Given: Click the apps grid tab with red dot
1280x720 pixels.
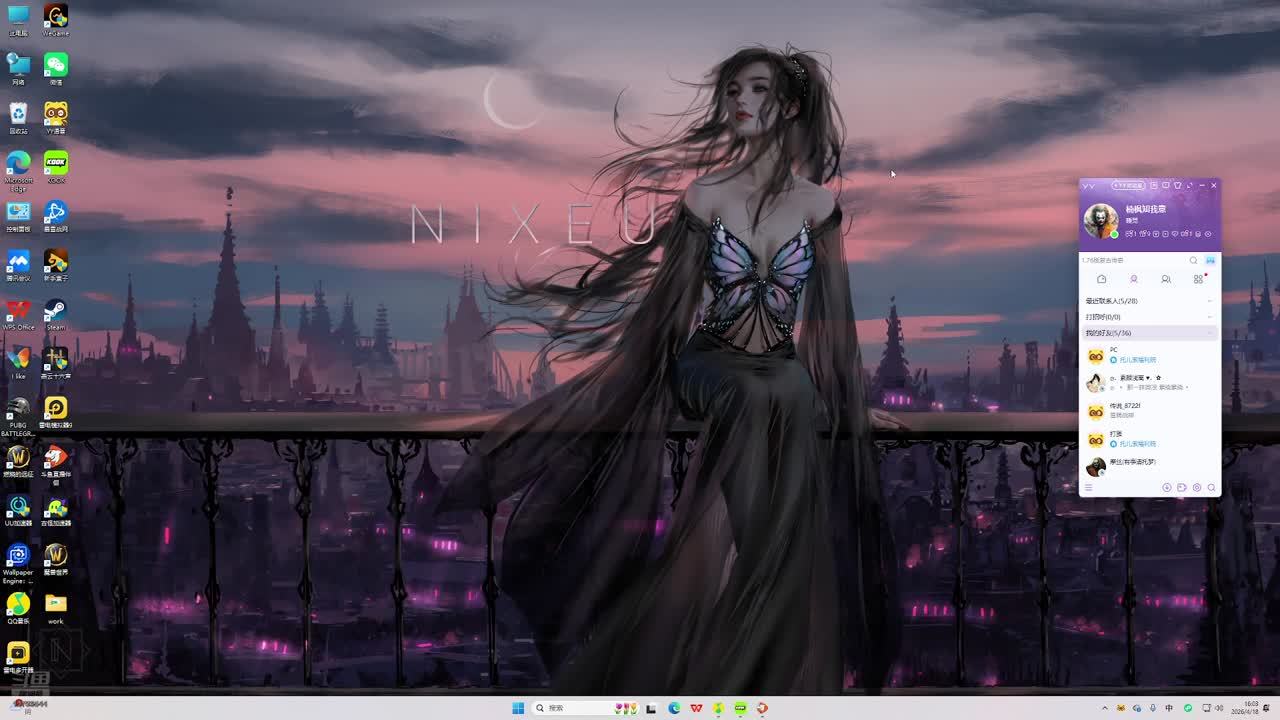Looking at the screenshot, I should tap(1198, 279).
